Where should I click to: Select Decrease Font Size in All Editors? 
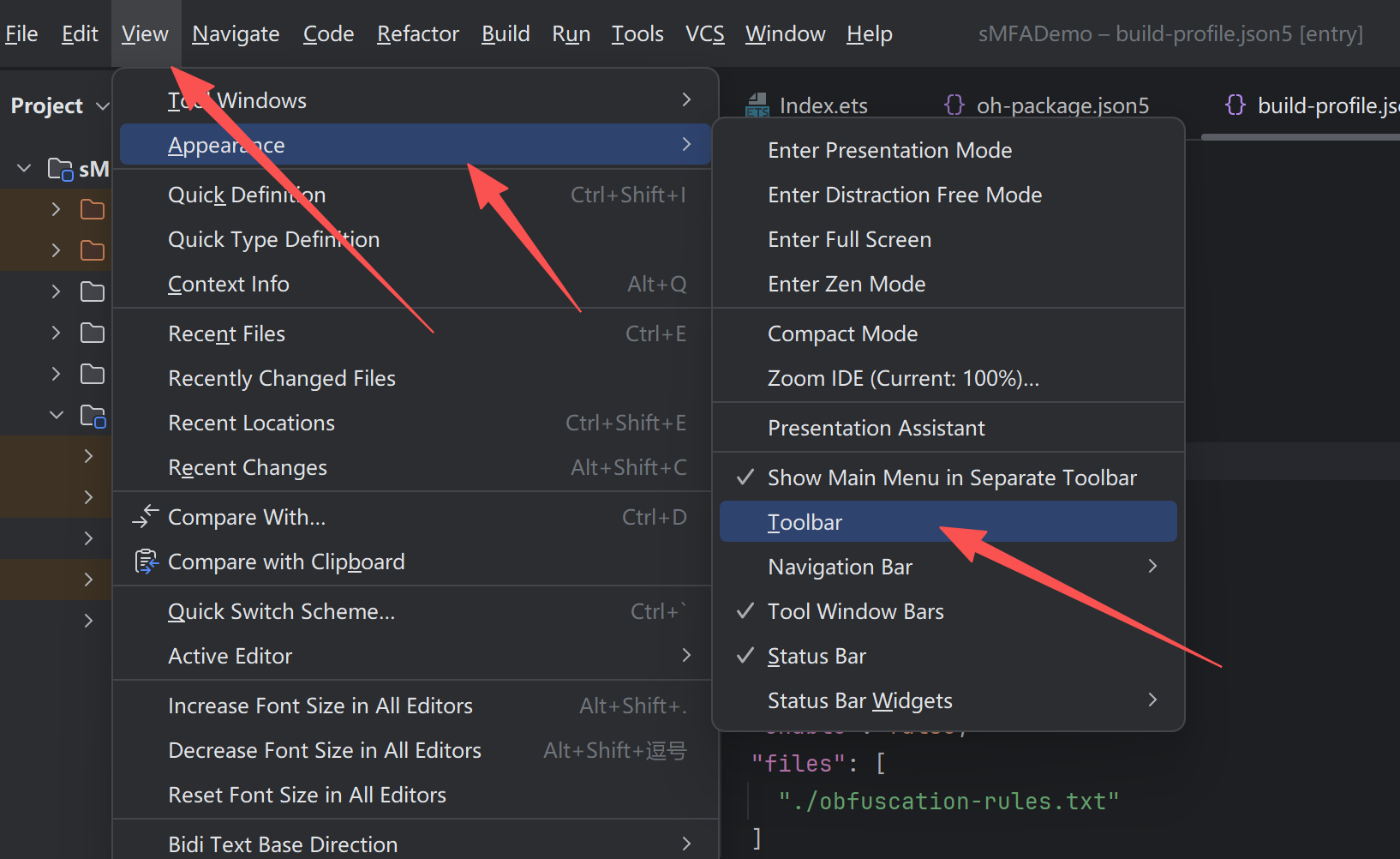[416, 750]
